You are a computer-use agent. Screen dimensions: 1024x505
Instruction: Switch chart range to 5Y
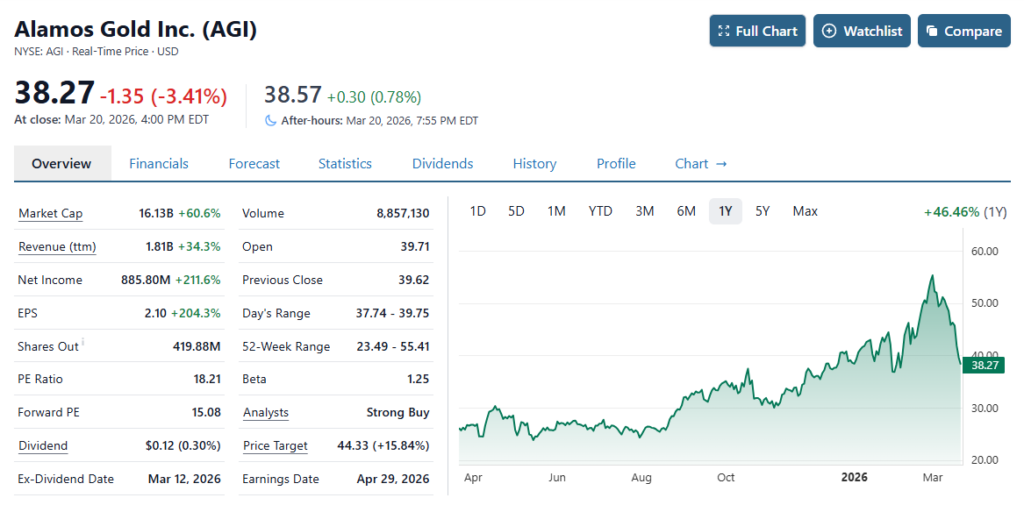[762, 211]
